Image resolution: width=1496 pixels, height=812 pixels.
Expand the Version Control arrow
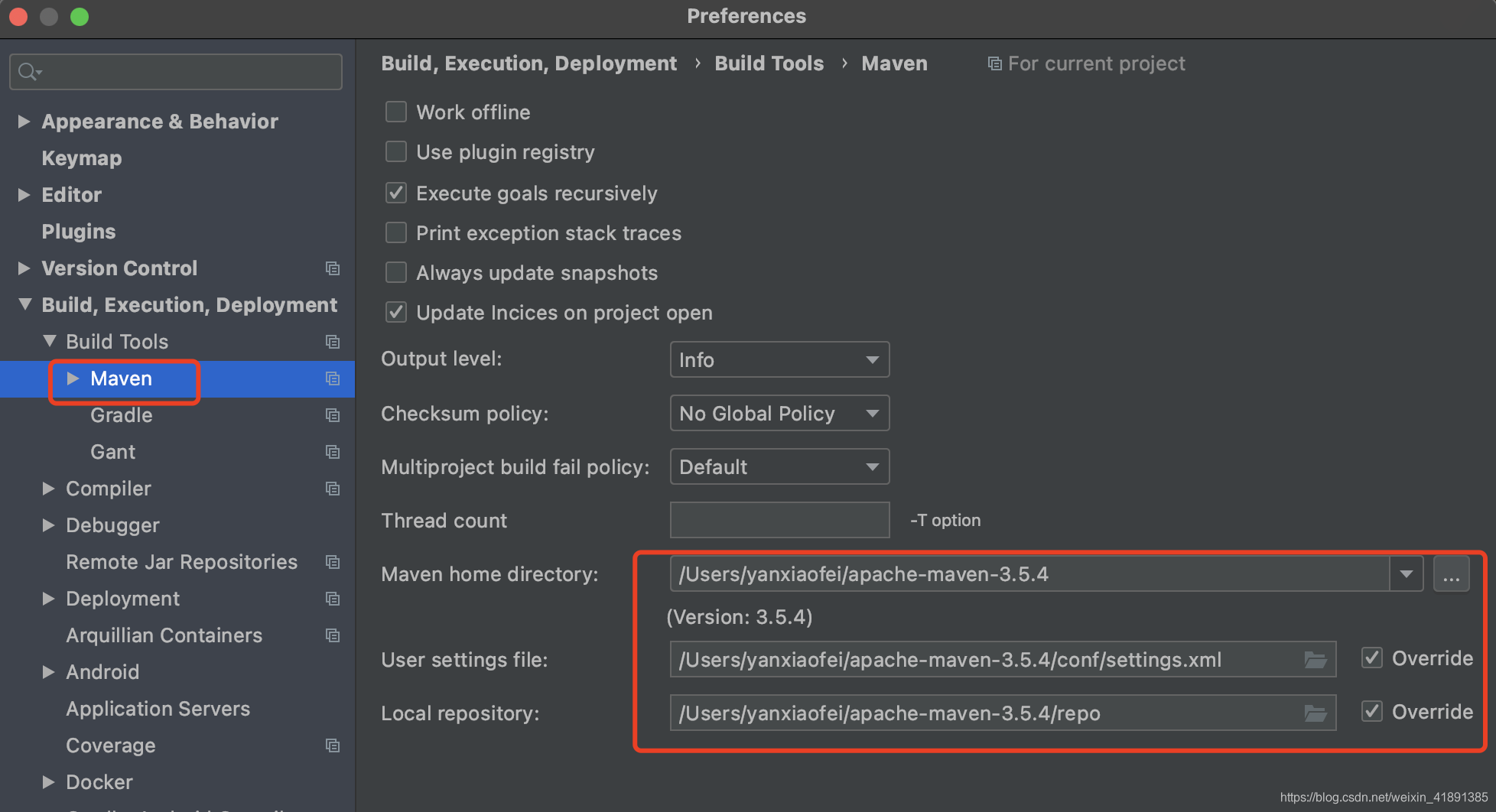[x=24, y=268]
